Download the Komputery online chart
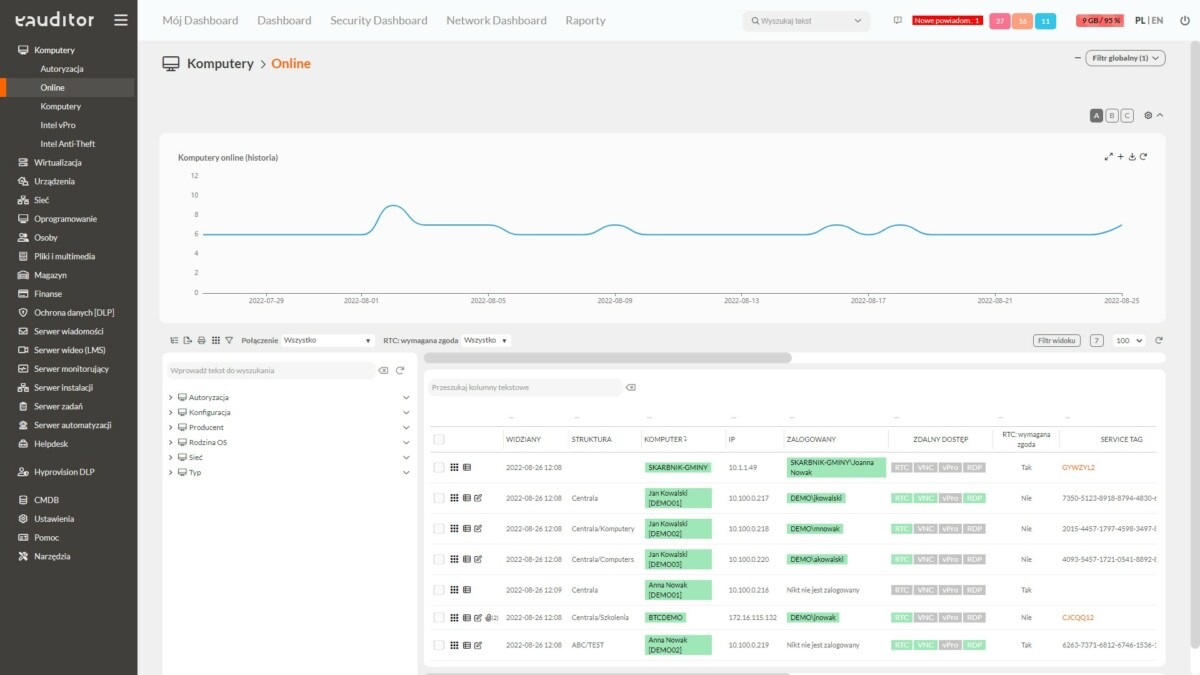This screenshot has width=1200, height=675. (x=1130, y=156)
